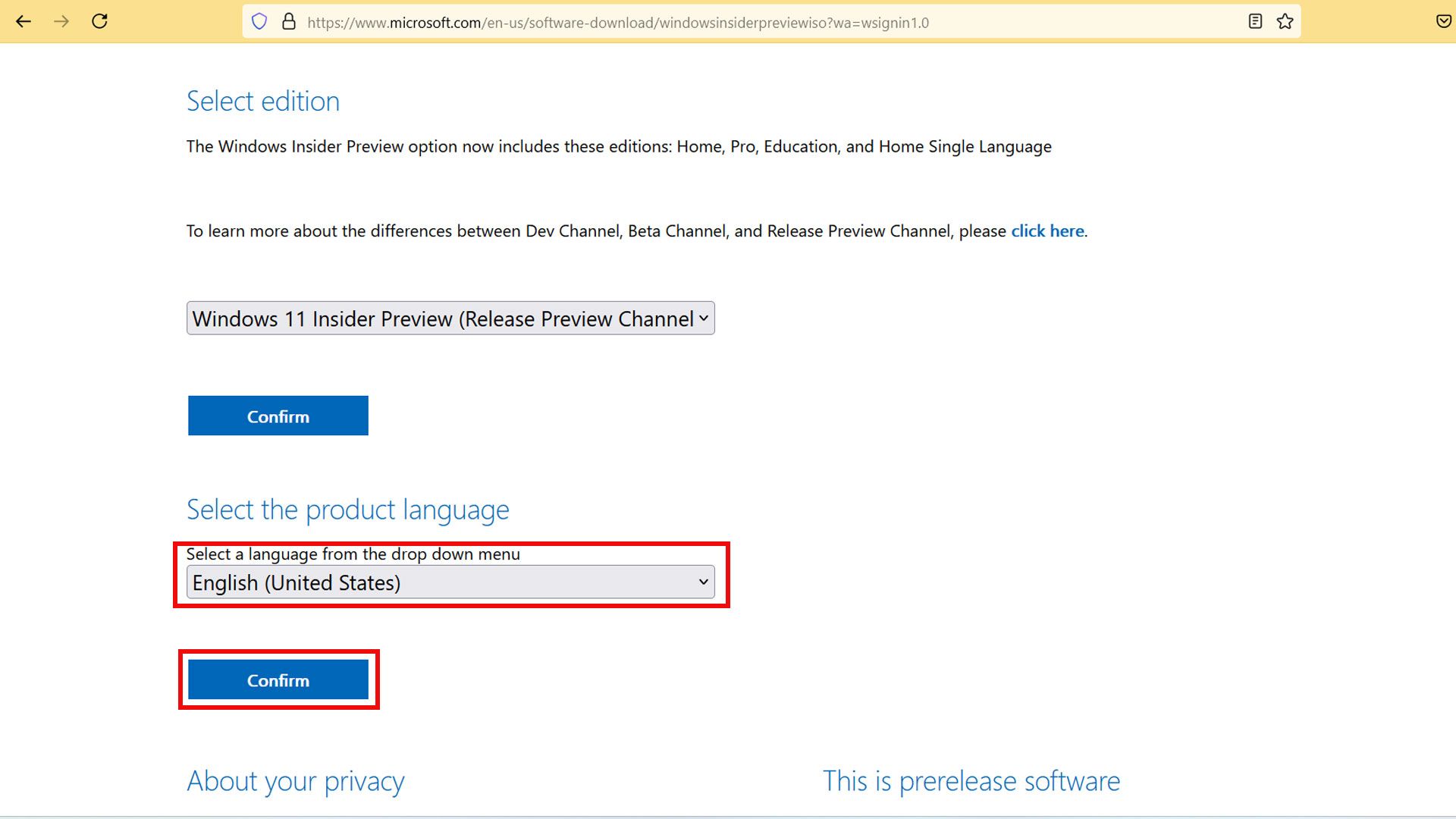Open the tracking protection shield icon
This screenshot has height=819, width=1456.
click(x=259, y=22)
